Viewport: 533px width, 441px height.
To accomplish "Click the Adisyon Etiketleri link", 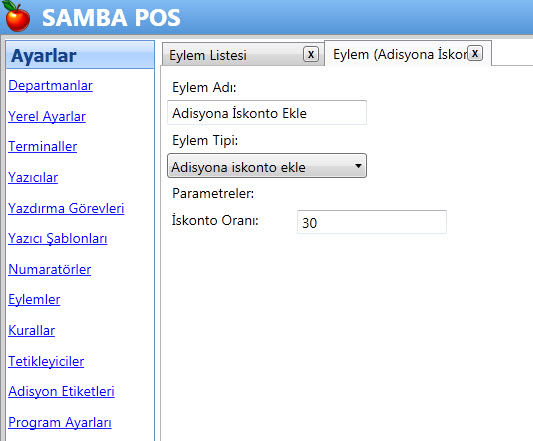I will [x=61, y=391].
